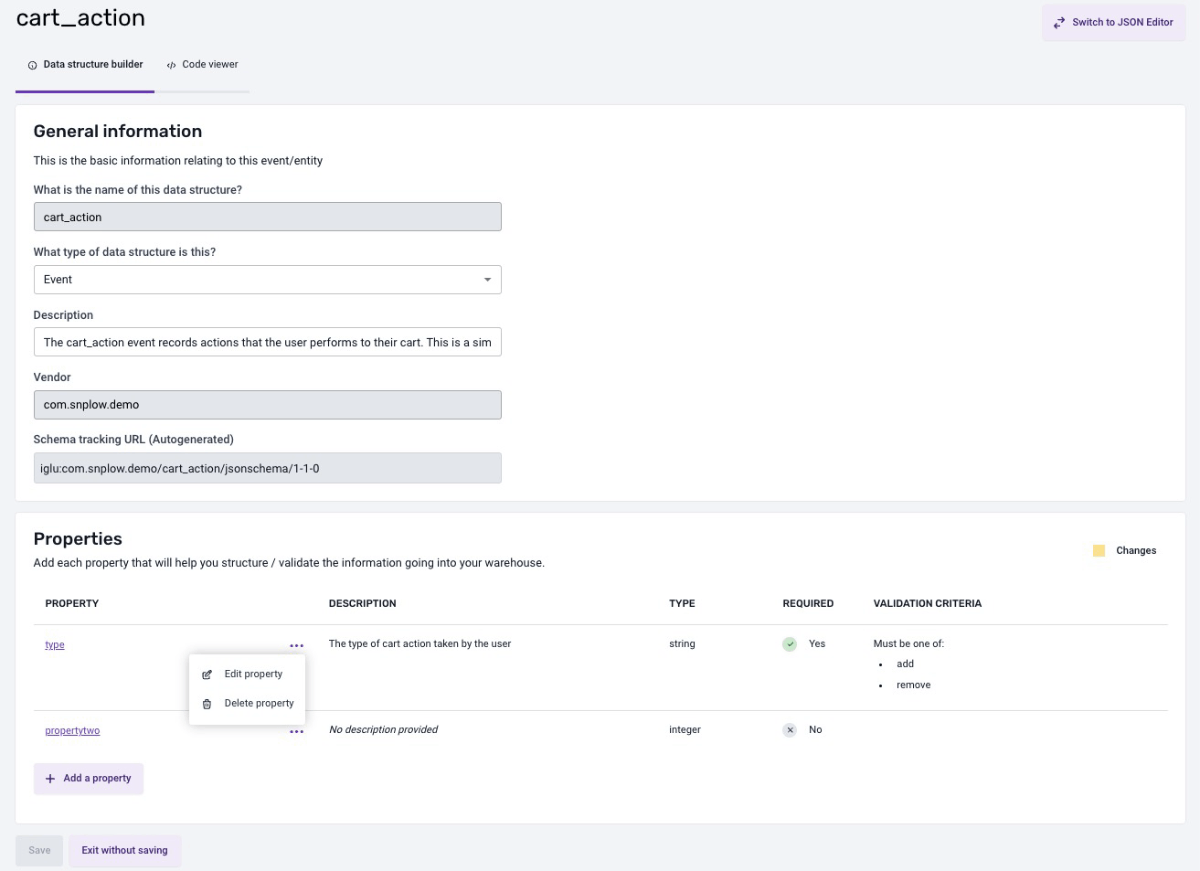The width and height of the screenshot is (1200, 871).
Task: Open the type property link
Action: click(55, 645)
